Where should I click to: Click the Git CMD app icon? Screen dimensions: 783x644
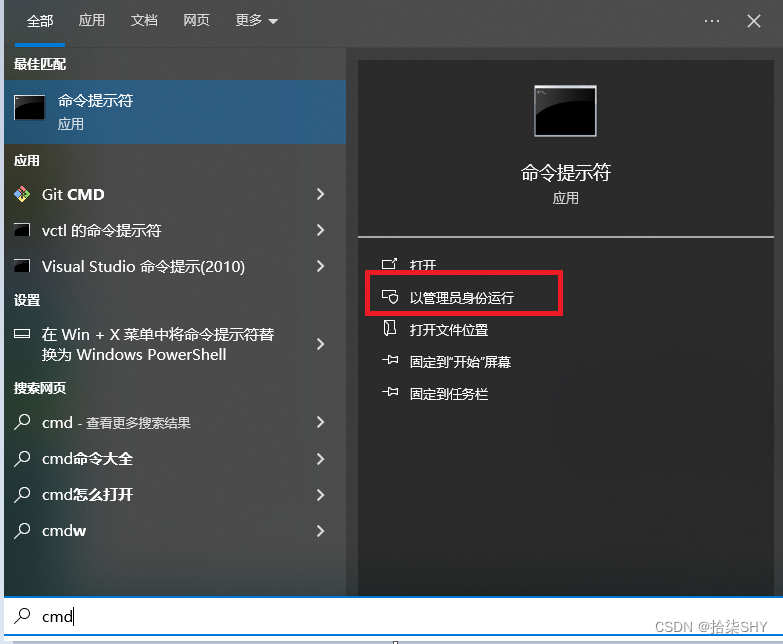[x=22, y=194]
